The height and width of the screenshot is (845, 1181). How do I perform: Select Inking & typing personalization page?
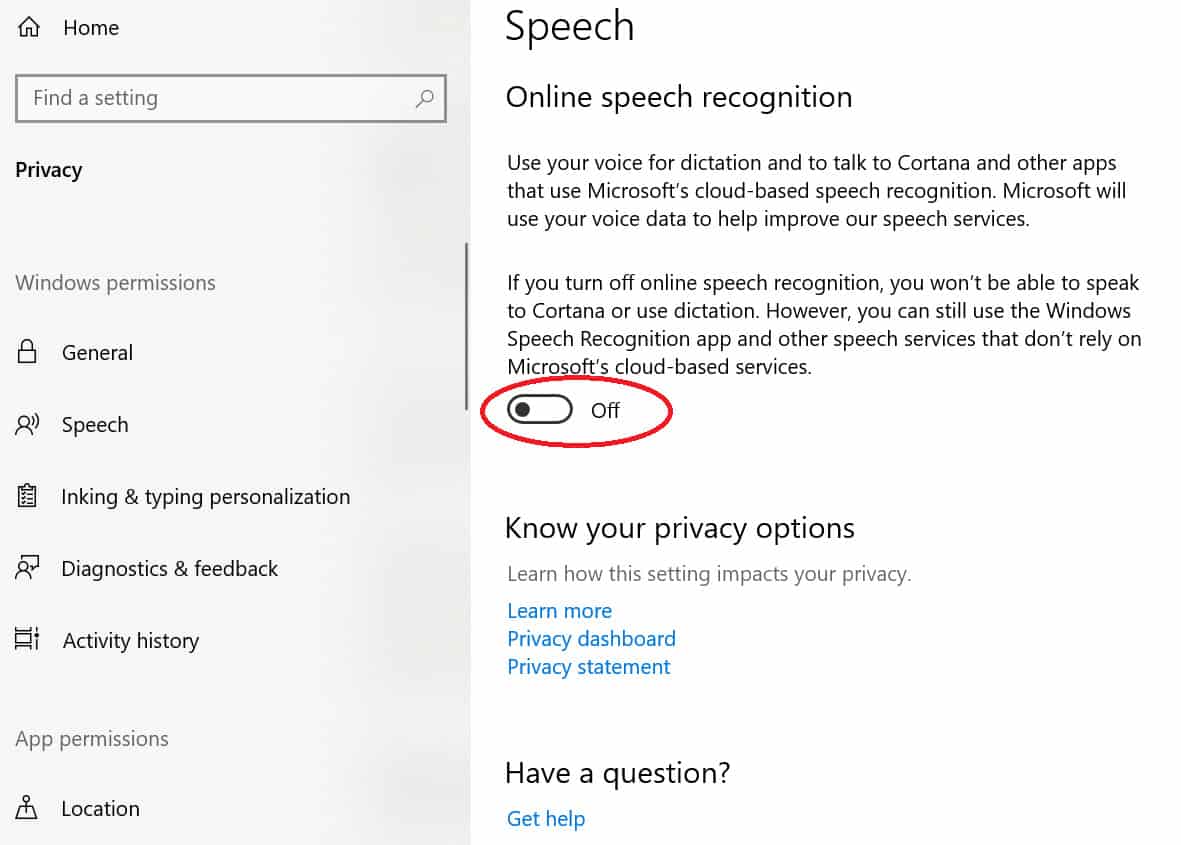point(205,496)
